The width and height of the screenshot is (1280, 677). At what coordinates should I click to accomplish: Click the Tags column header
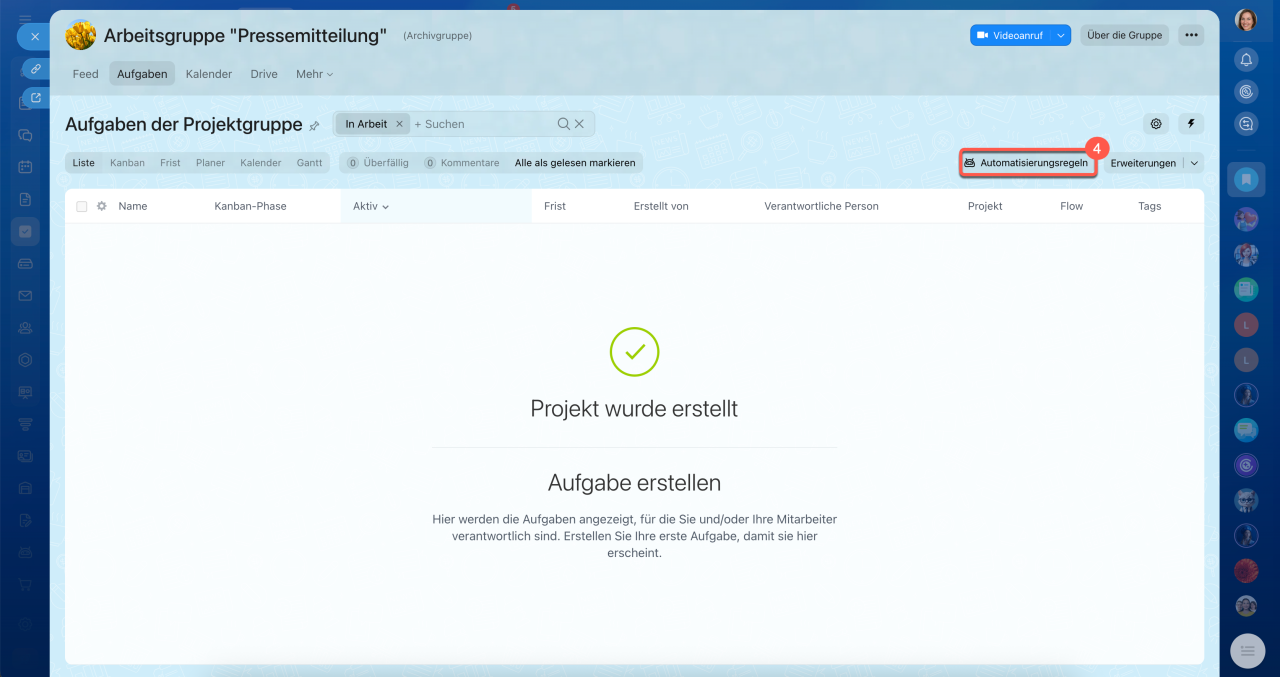click(x=1149, y=206)
